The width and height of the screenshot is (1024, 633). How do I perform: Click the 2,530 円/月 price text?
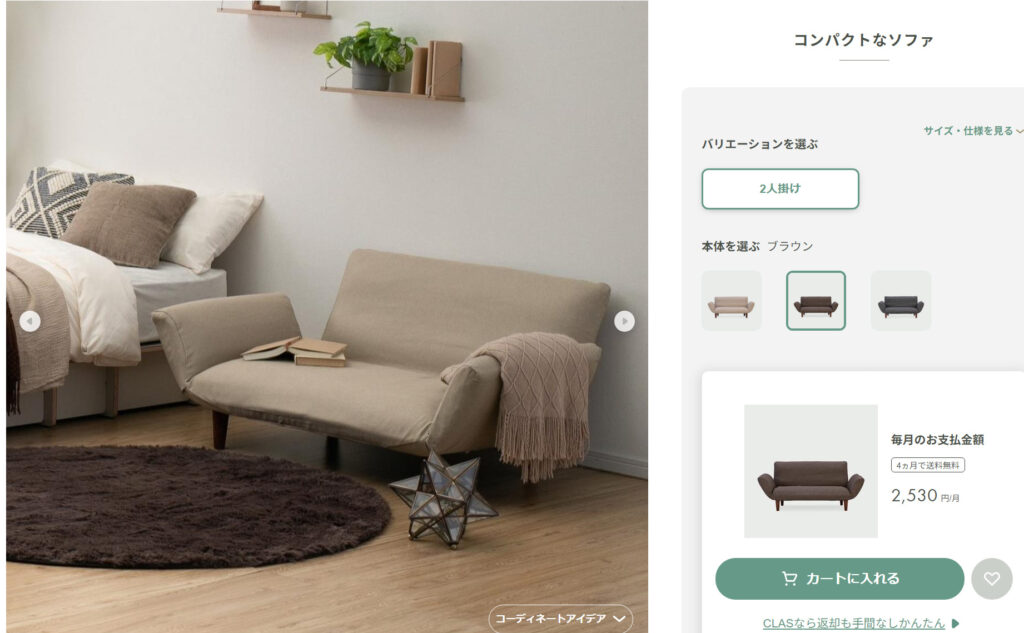(x=925, y=496)
